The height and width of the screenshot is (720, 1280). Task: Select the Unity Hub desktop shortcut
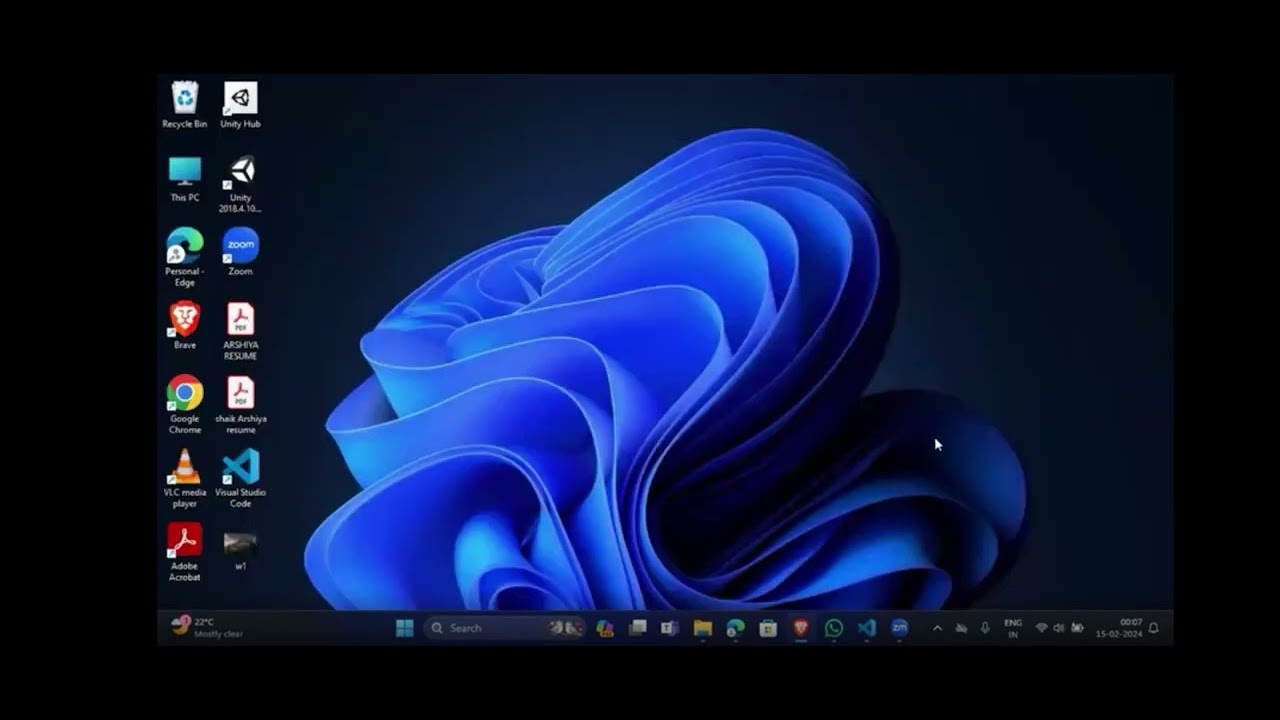(x=240, y=105)
